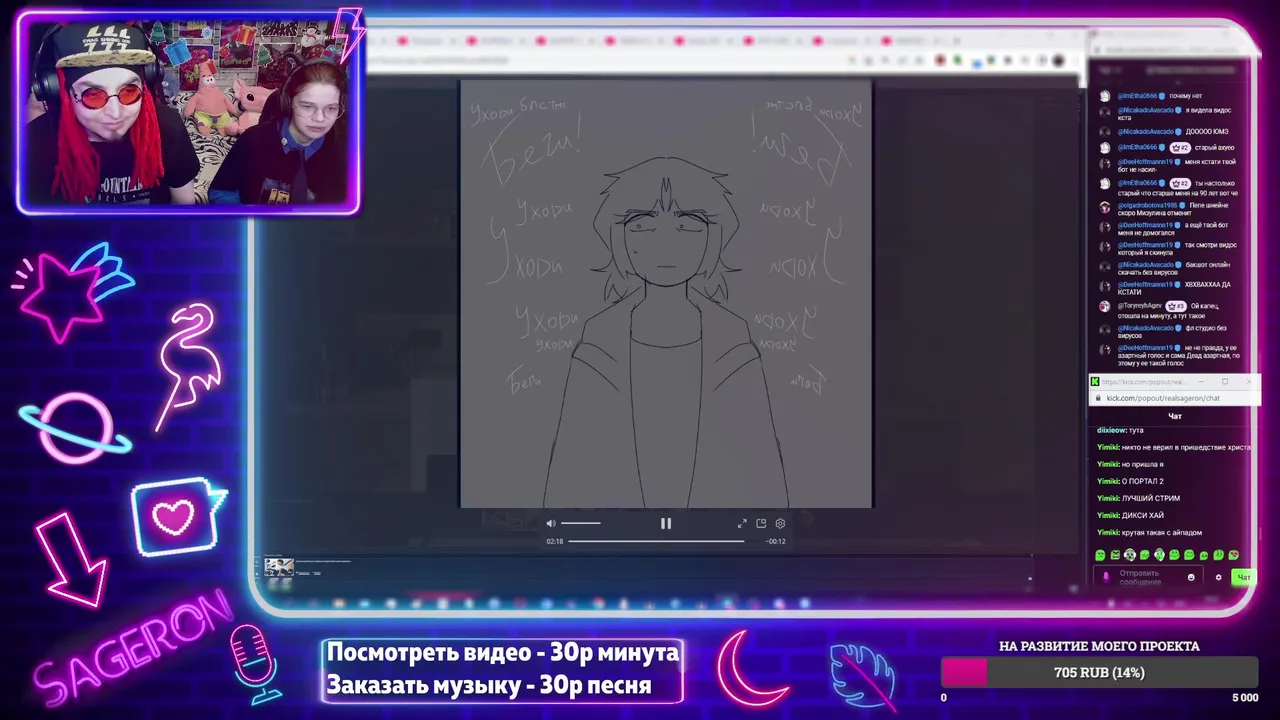Image resolution: width=1280 pixels, height=720 pixels.
Task: Click diixieow username in Kick chat
Action: pos(1110,430)
